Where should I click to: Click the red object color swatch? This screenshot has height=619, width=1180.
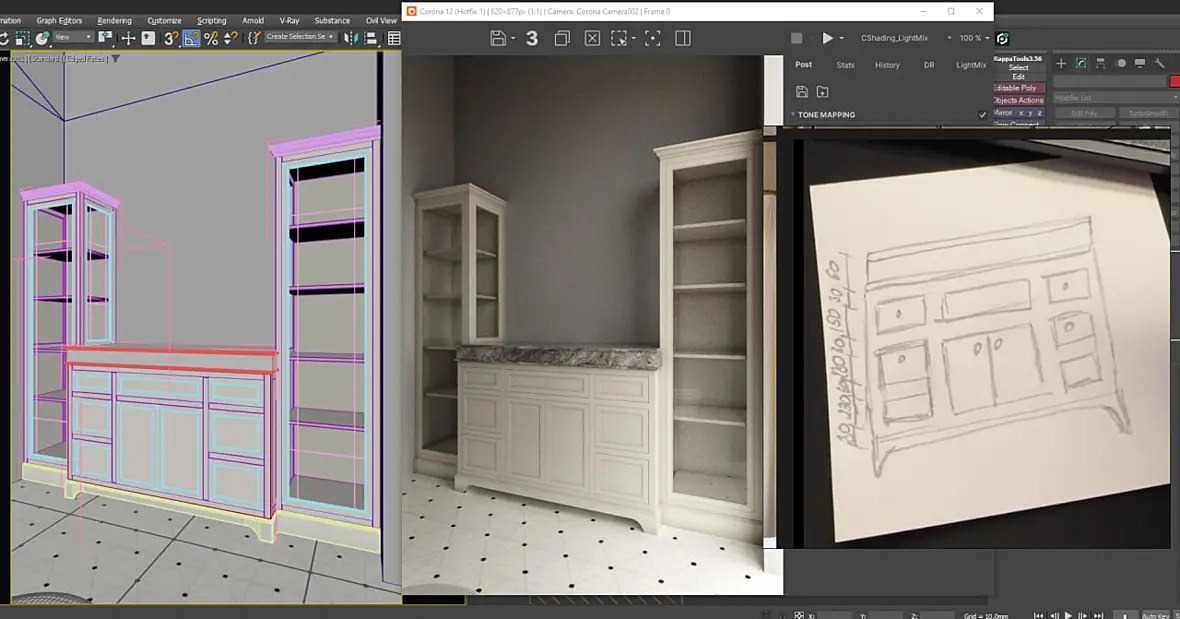1174,81
